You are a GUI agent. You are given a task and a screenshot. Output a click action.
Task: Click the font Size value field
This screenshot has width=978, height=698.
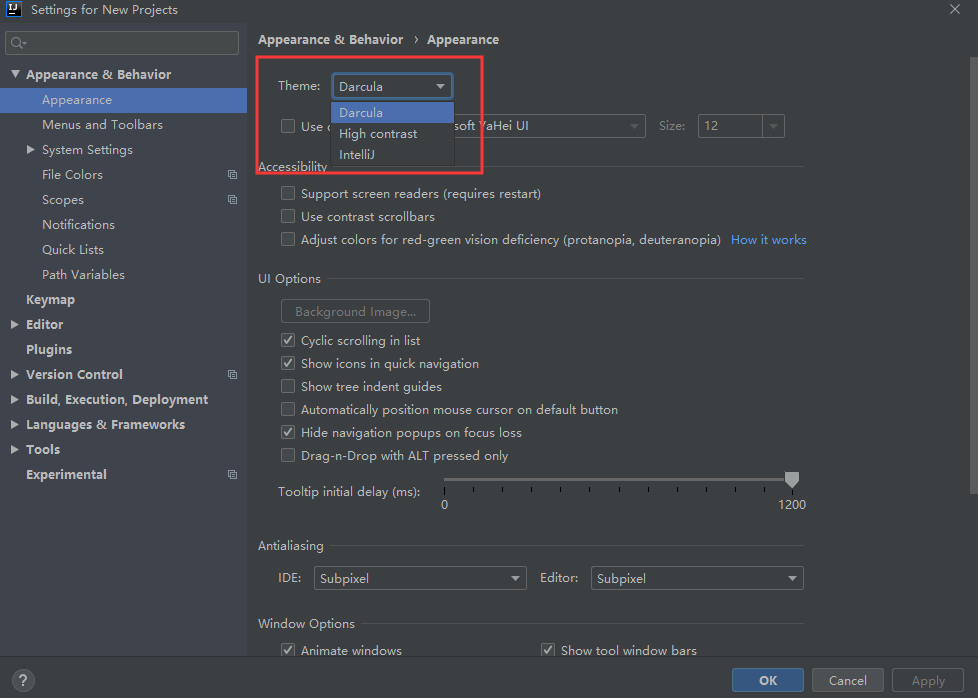pos(730,126)
